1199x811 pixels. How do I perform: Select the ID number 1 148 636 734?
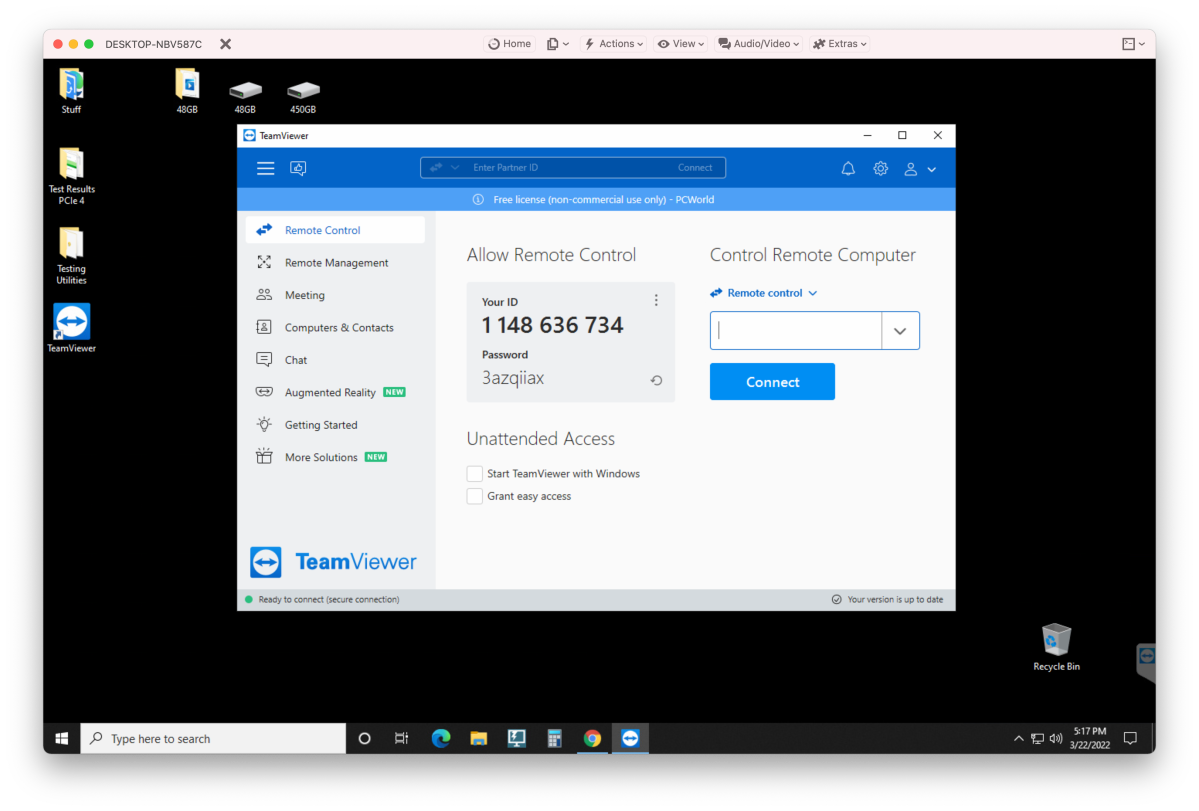552,326
